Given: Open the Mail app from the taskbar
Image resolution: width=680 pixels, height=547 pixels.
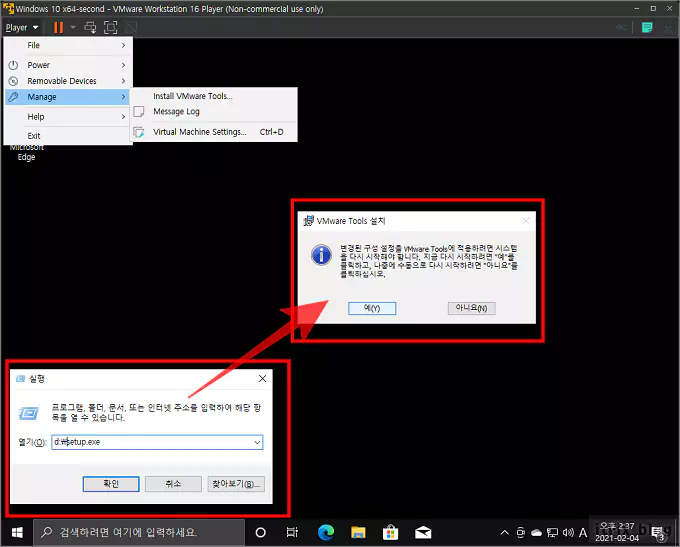Looking at the screenshot, I should pos(423,533).
